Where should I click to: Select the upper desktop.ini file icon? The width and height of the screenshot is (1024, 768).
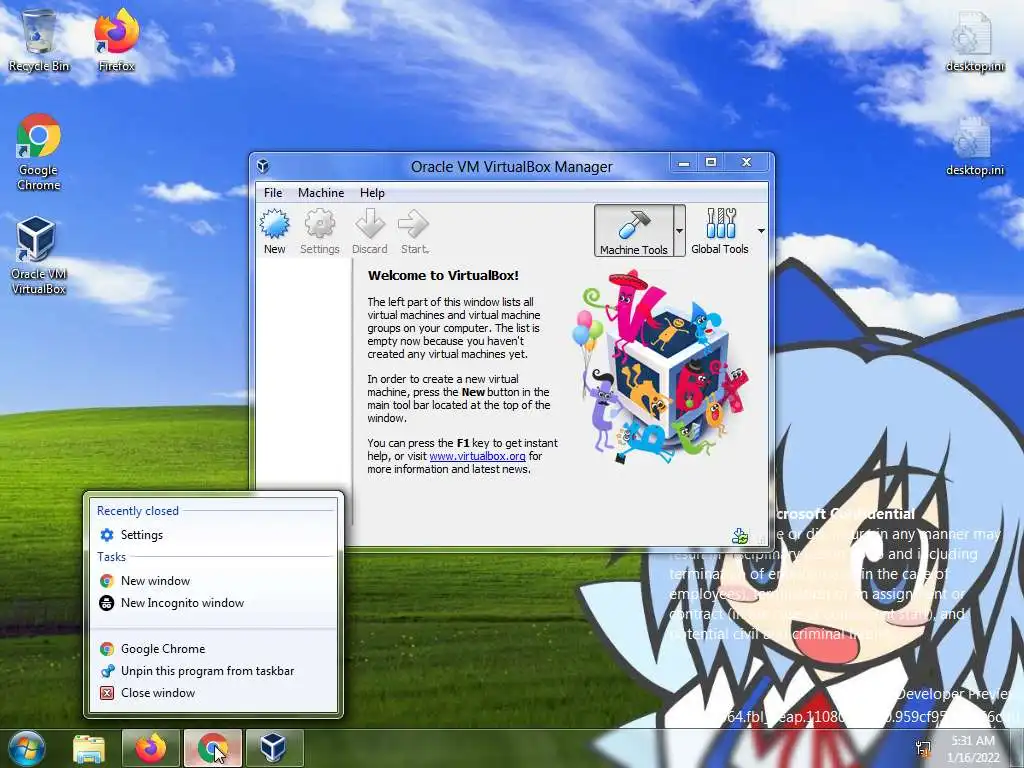pyautogui.click(x=975, y=42)
